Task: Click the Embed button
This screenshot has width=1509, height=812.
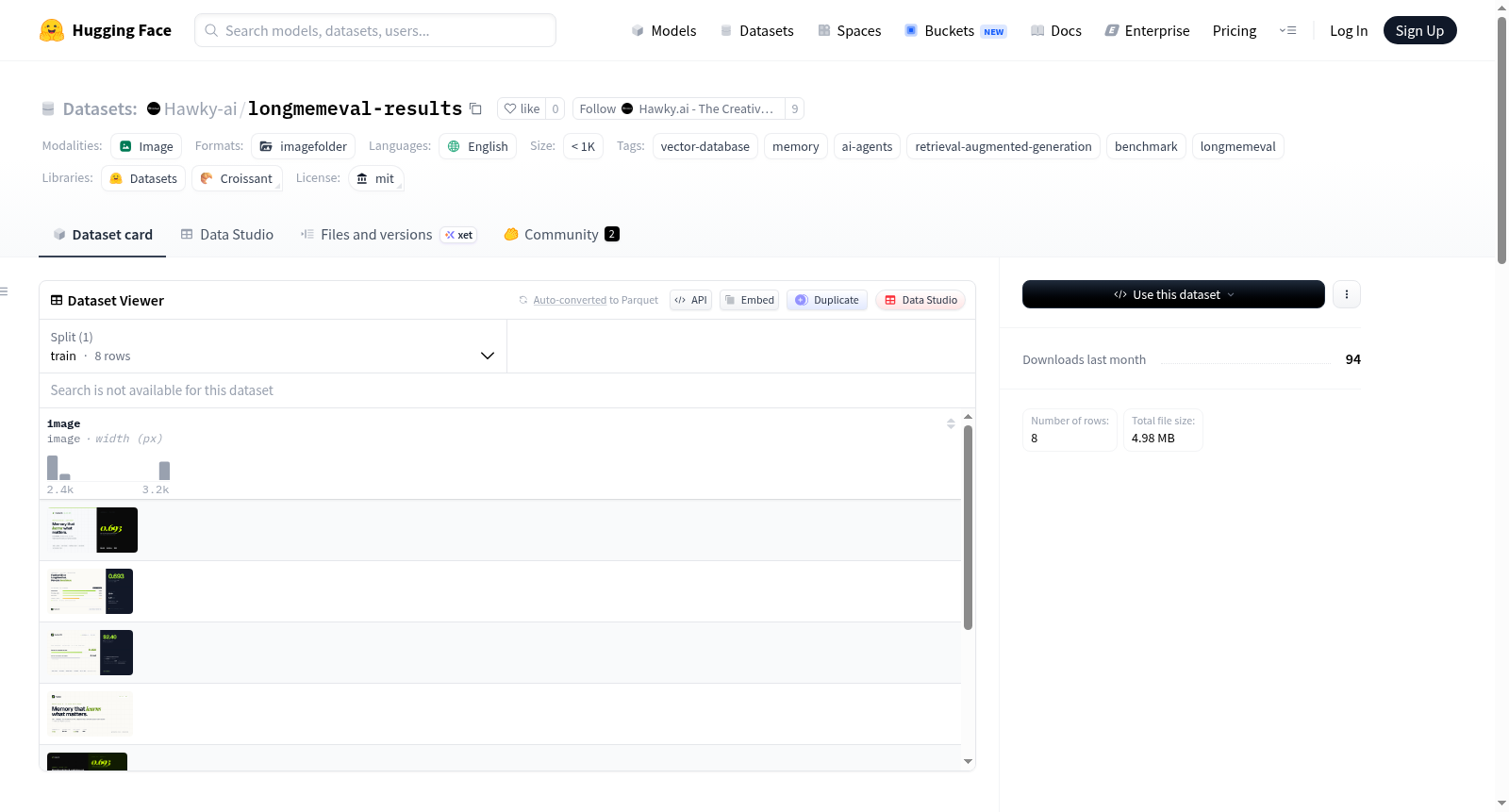Action: 749,300
